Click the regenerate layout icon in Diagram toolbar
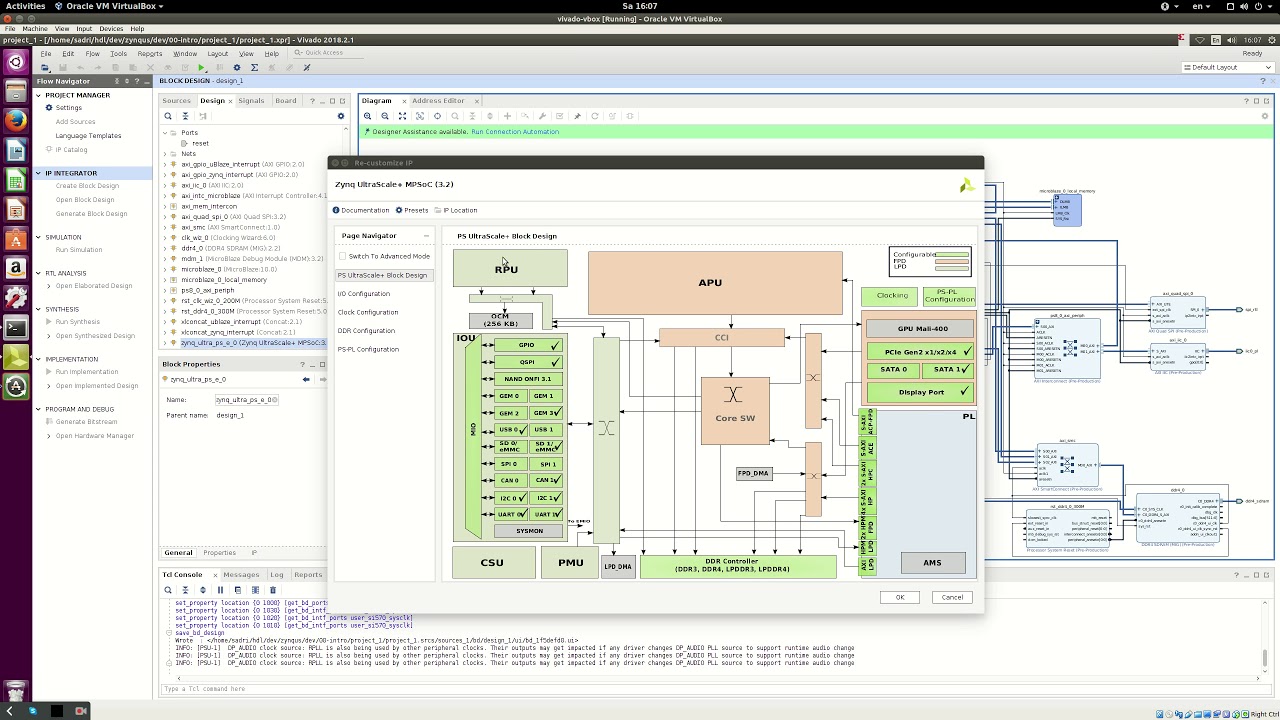This screenshot has height=720, width=1280. (595, 116)
